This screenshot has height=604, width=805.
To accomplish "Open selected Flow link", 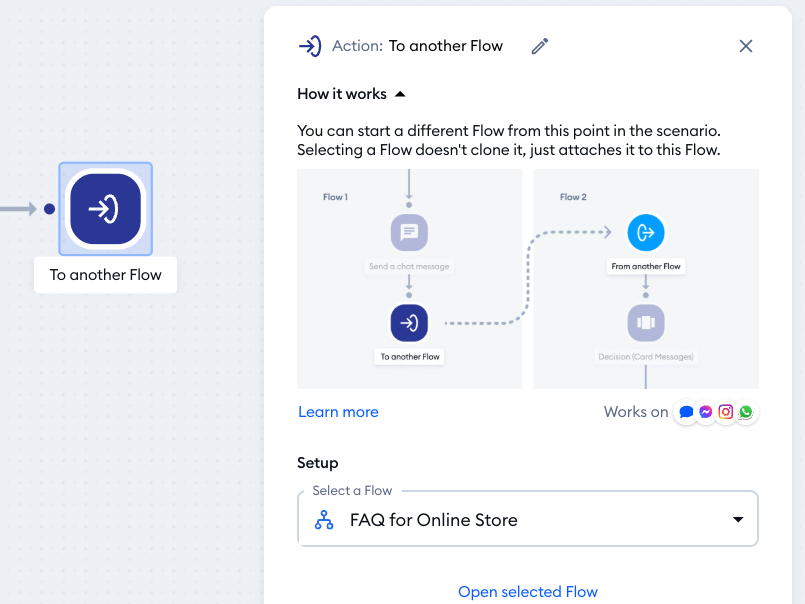I will 527,592.
